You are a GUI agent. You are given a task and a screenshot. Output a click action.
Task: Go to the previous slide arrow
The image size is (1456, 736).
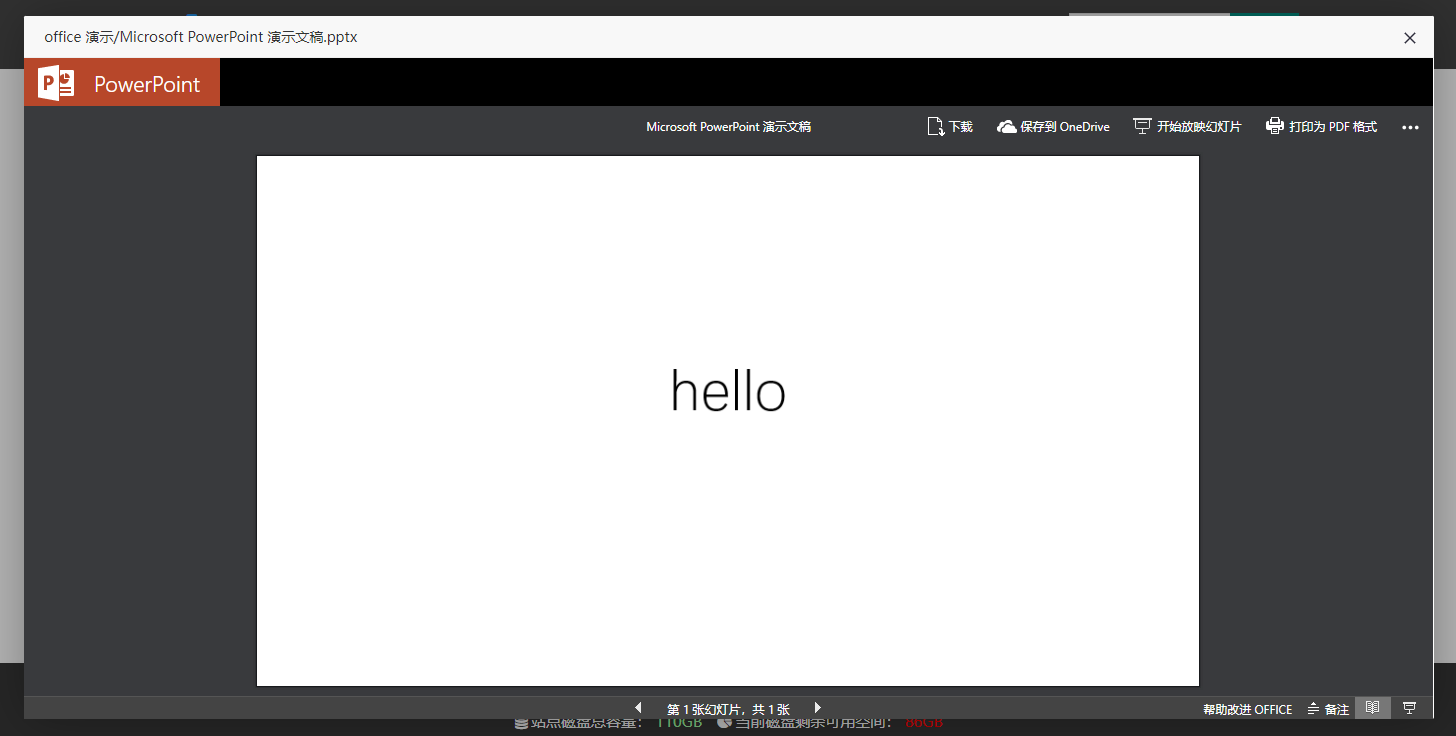point(638,708)
